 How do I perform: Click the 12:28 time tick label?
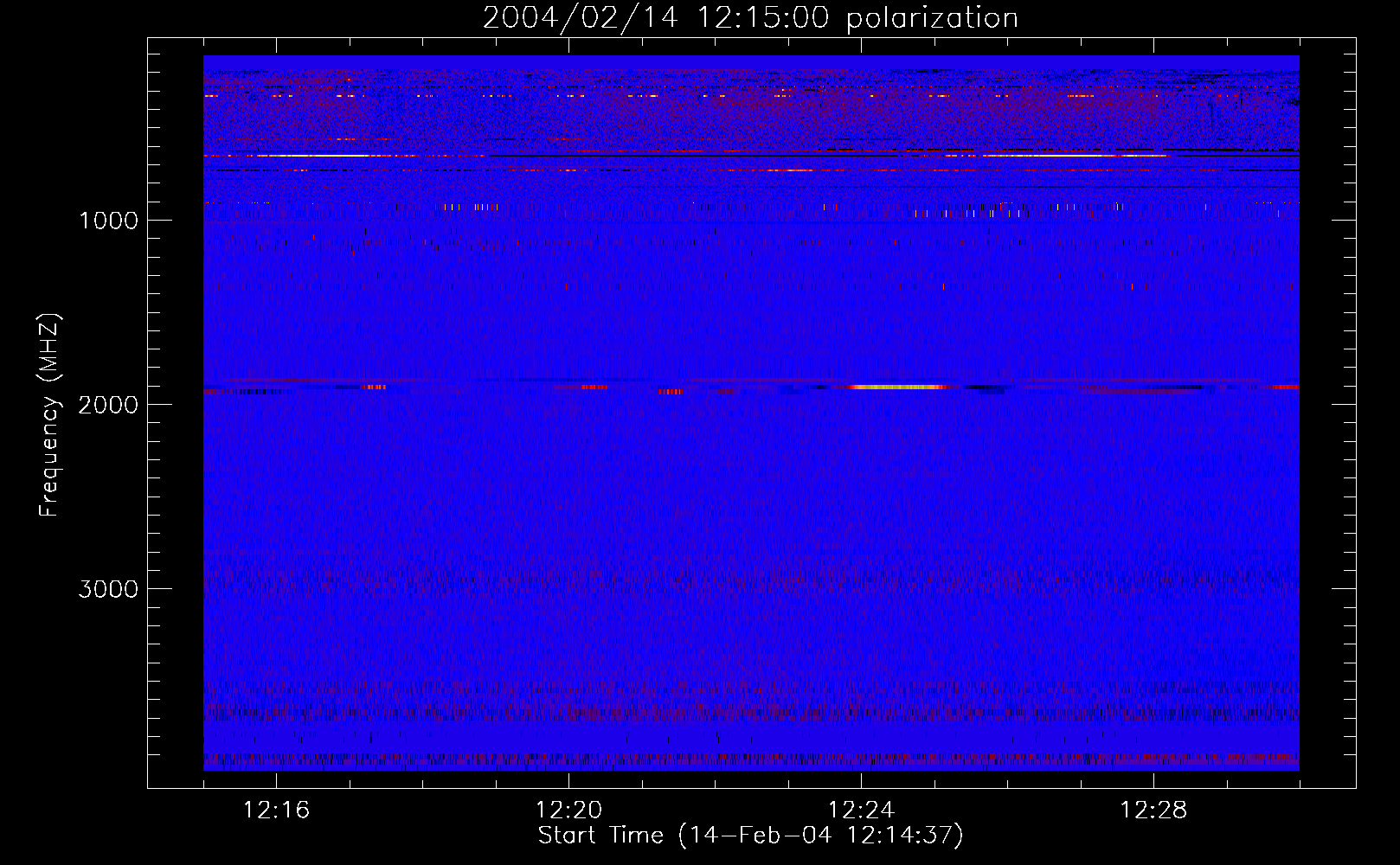[1153, 811]
